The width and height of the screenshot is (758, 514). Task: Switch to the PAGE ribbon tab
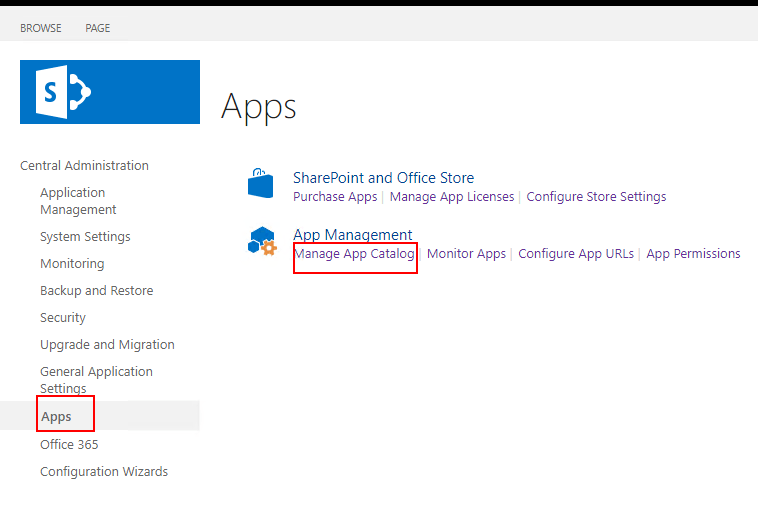[98, 28]
